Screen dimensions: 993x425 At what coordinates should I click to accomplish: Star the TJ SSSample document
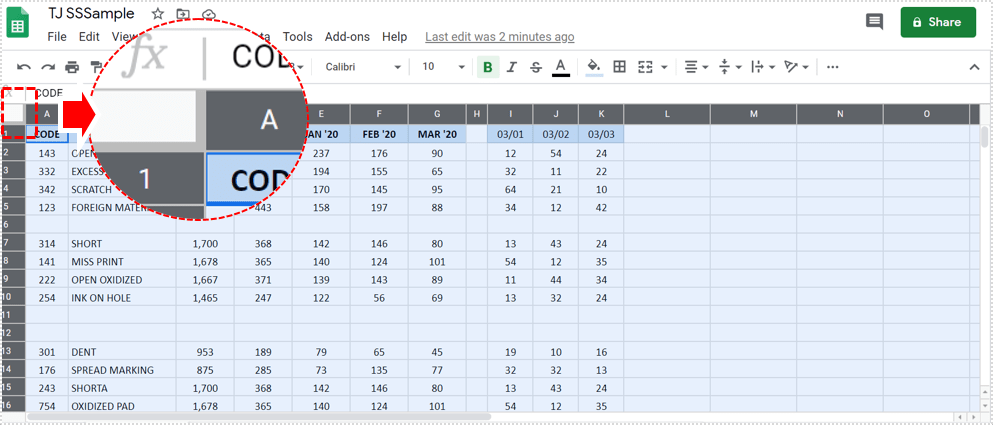pos(158,15)
